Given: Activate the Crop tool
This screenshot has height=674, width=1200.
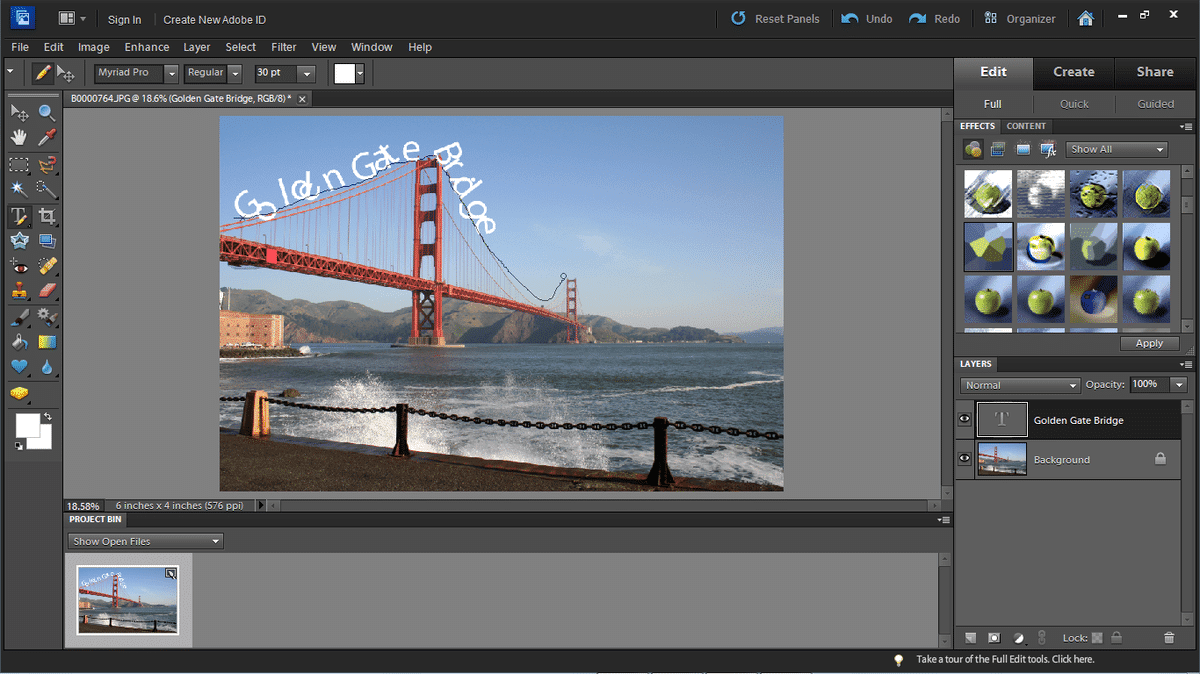Looking at the screenshot, I should [x=46, y=215].
